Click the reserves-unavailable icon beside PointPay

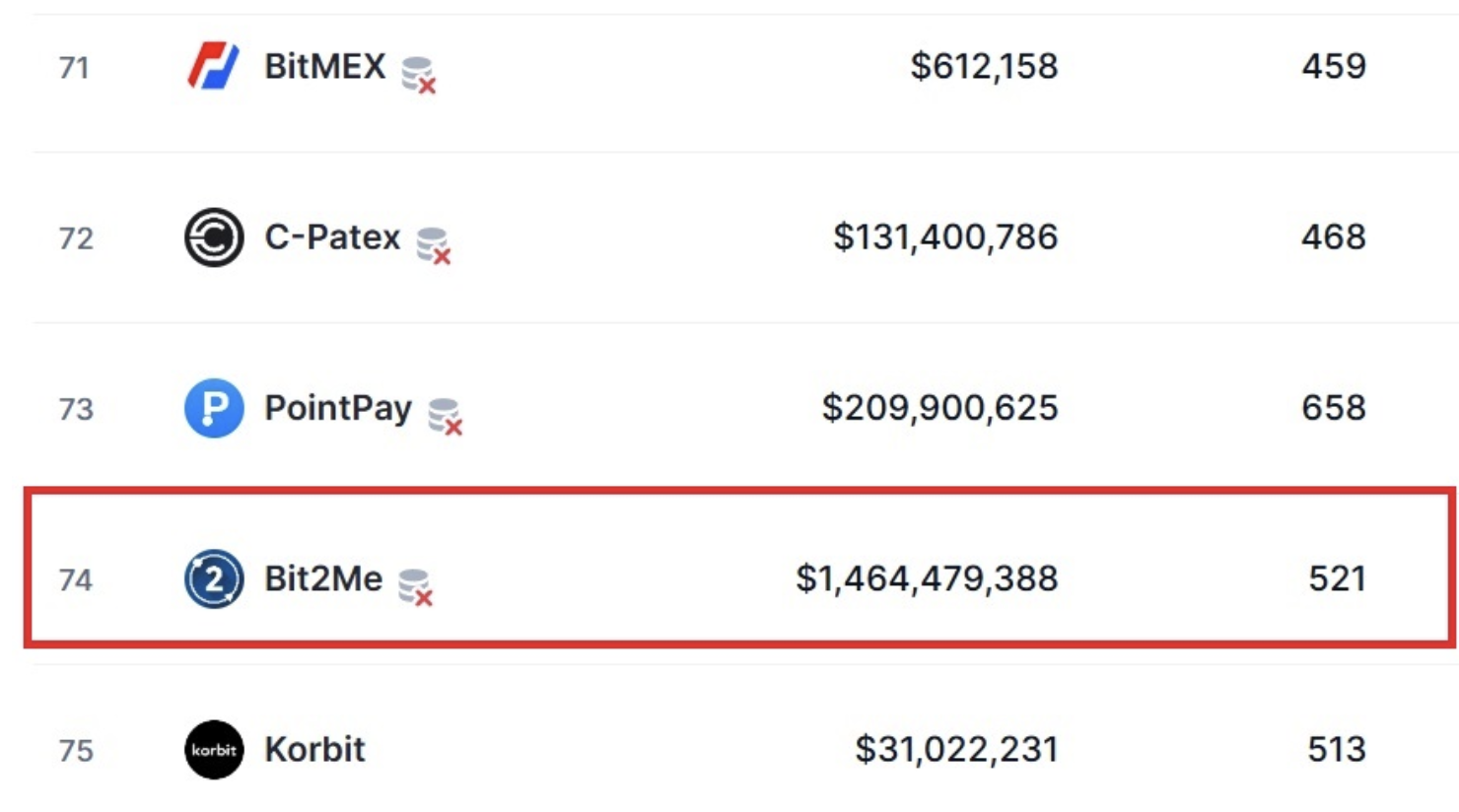(x=446, y=416)
